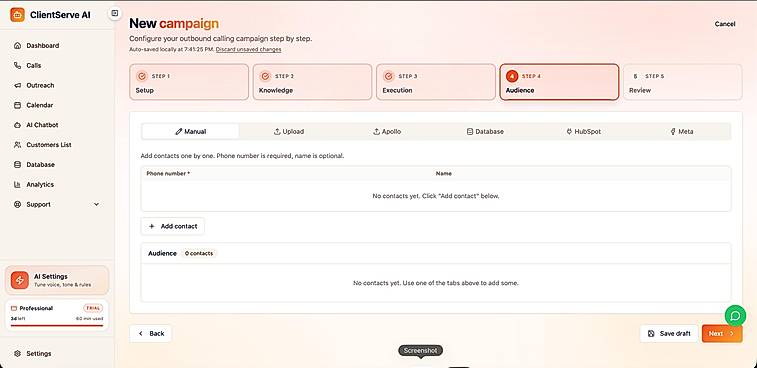Click the trial usage progress bar
Screen dimensions: 757x368
[57, 326]
